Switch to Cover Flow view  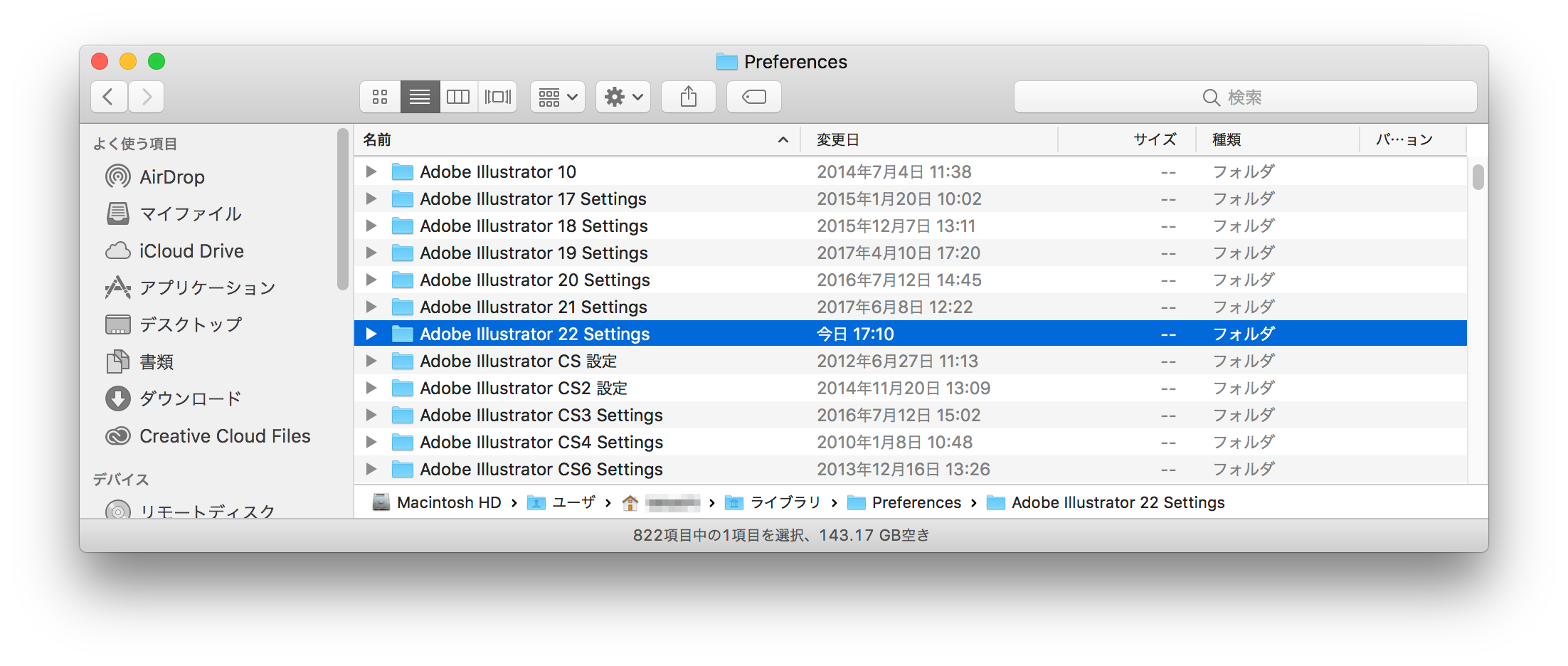497,97
